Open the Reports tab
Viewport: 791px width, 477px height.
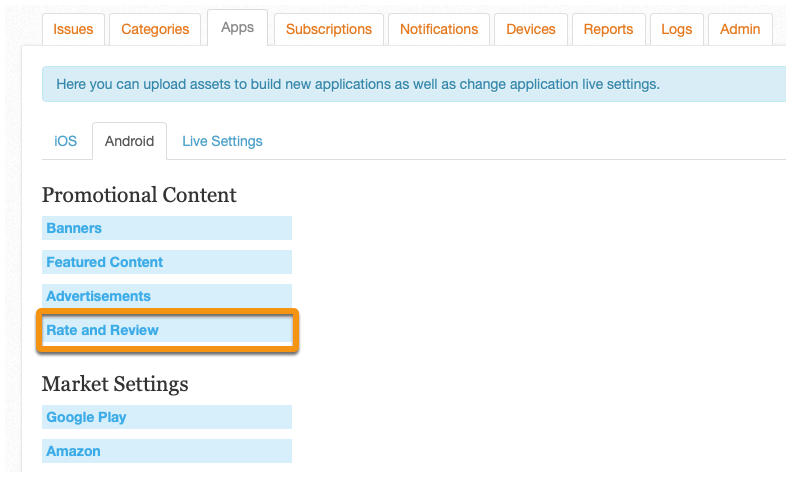608,29
